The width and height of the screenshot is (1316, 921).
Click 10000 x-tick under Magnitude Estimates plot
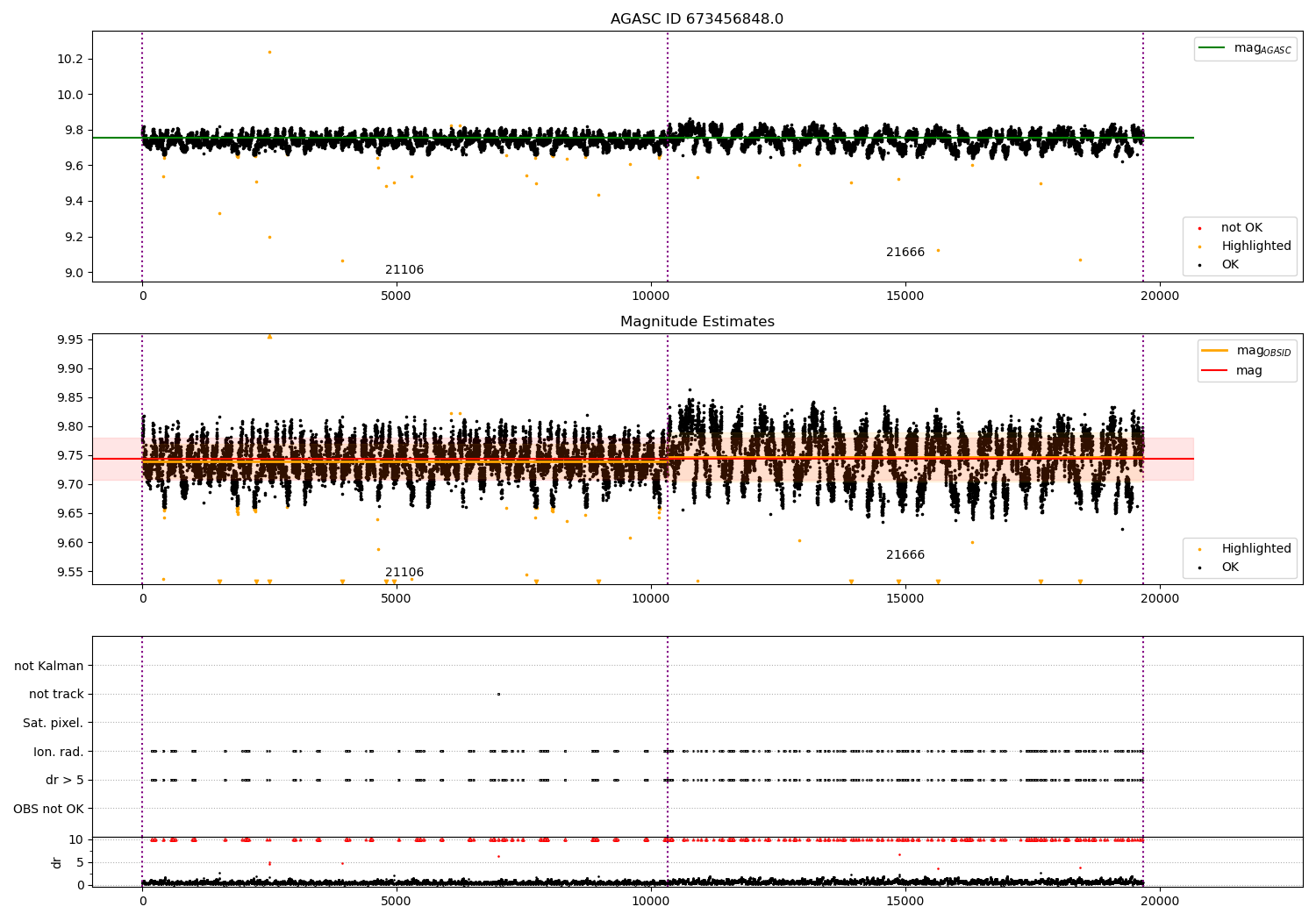click(x=651, y=599)
